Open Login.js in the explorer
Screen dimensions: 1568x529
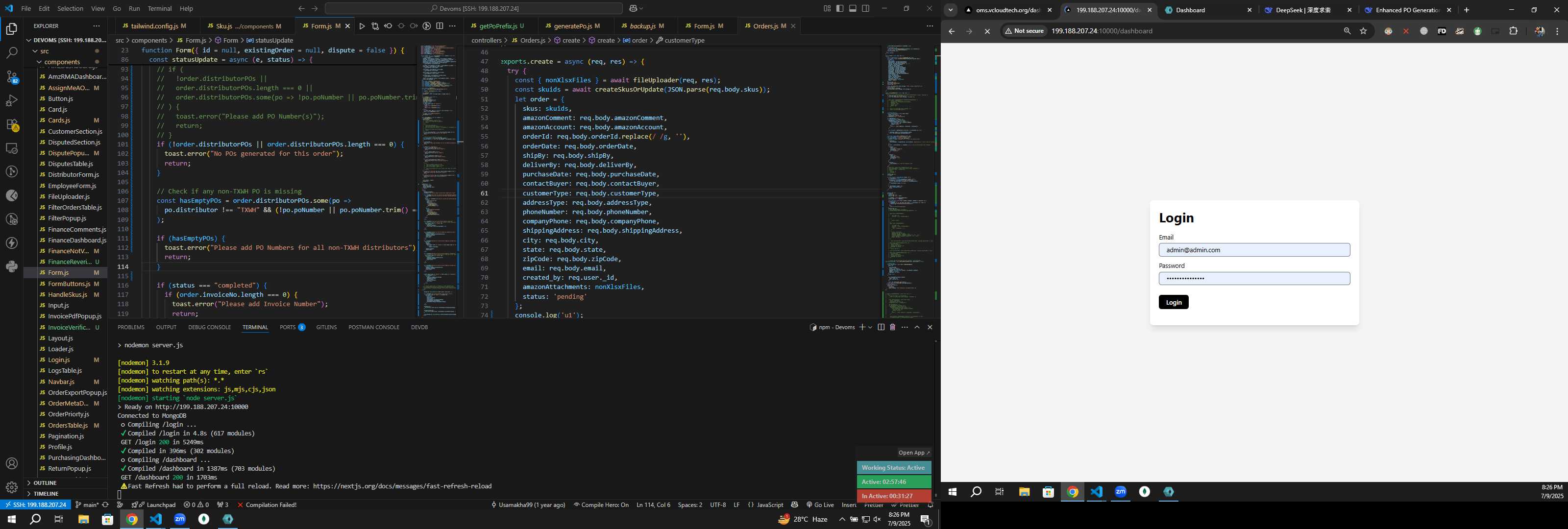pyautogui.click(x=59, y=360)
